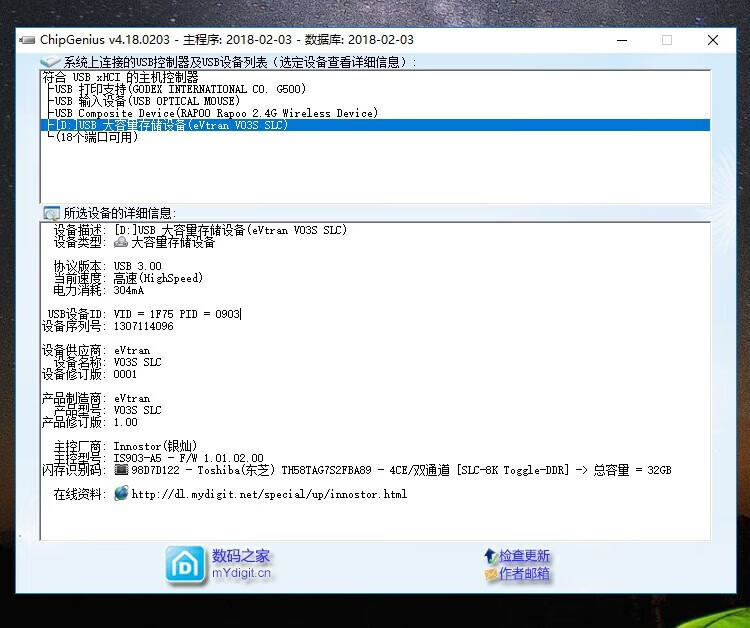The image size is (750, 628).
Task: Open the dl.mydigit.net innostor.html link
Action: click(269, 494)
